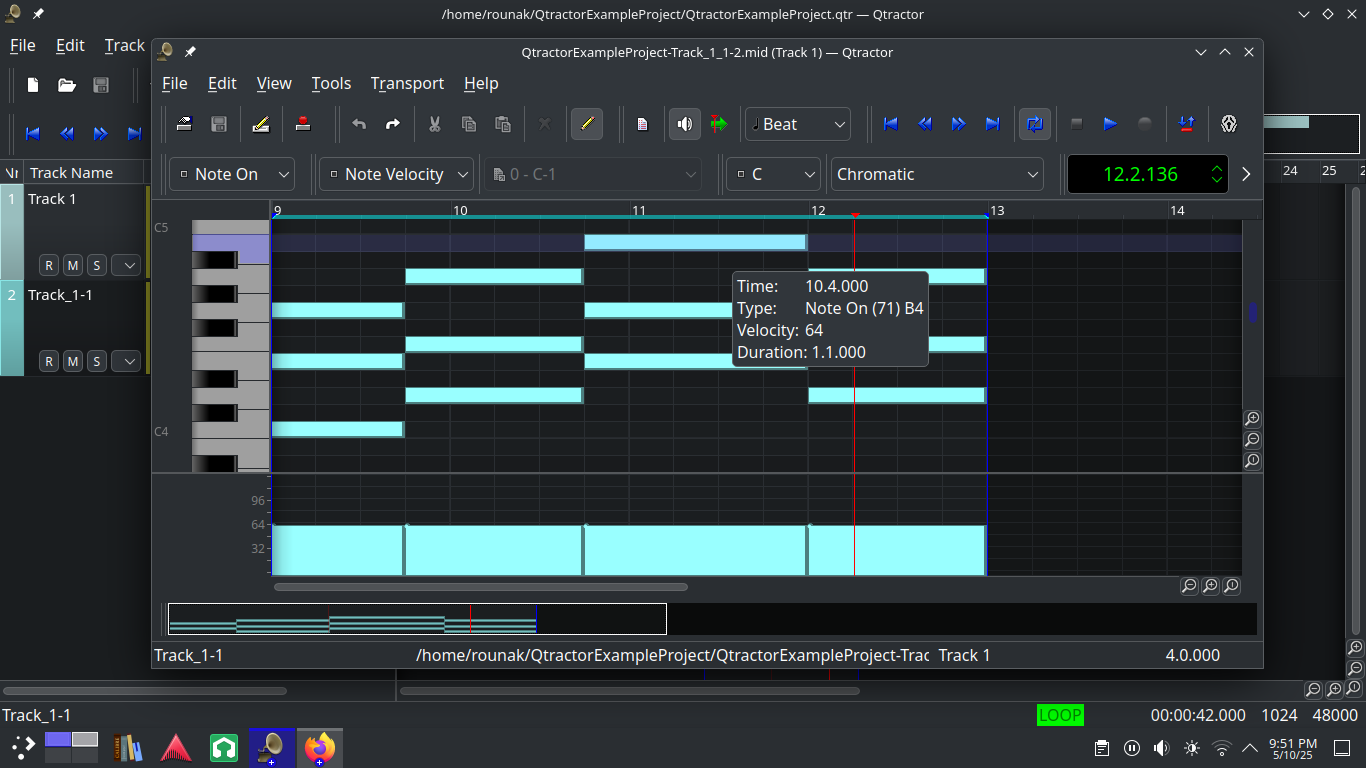Toggle the Edit Draw pencil tool
The image size is (1366, 768).
(x=587, y=124)
